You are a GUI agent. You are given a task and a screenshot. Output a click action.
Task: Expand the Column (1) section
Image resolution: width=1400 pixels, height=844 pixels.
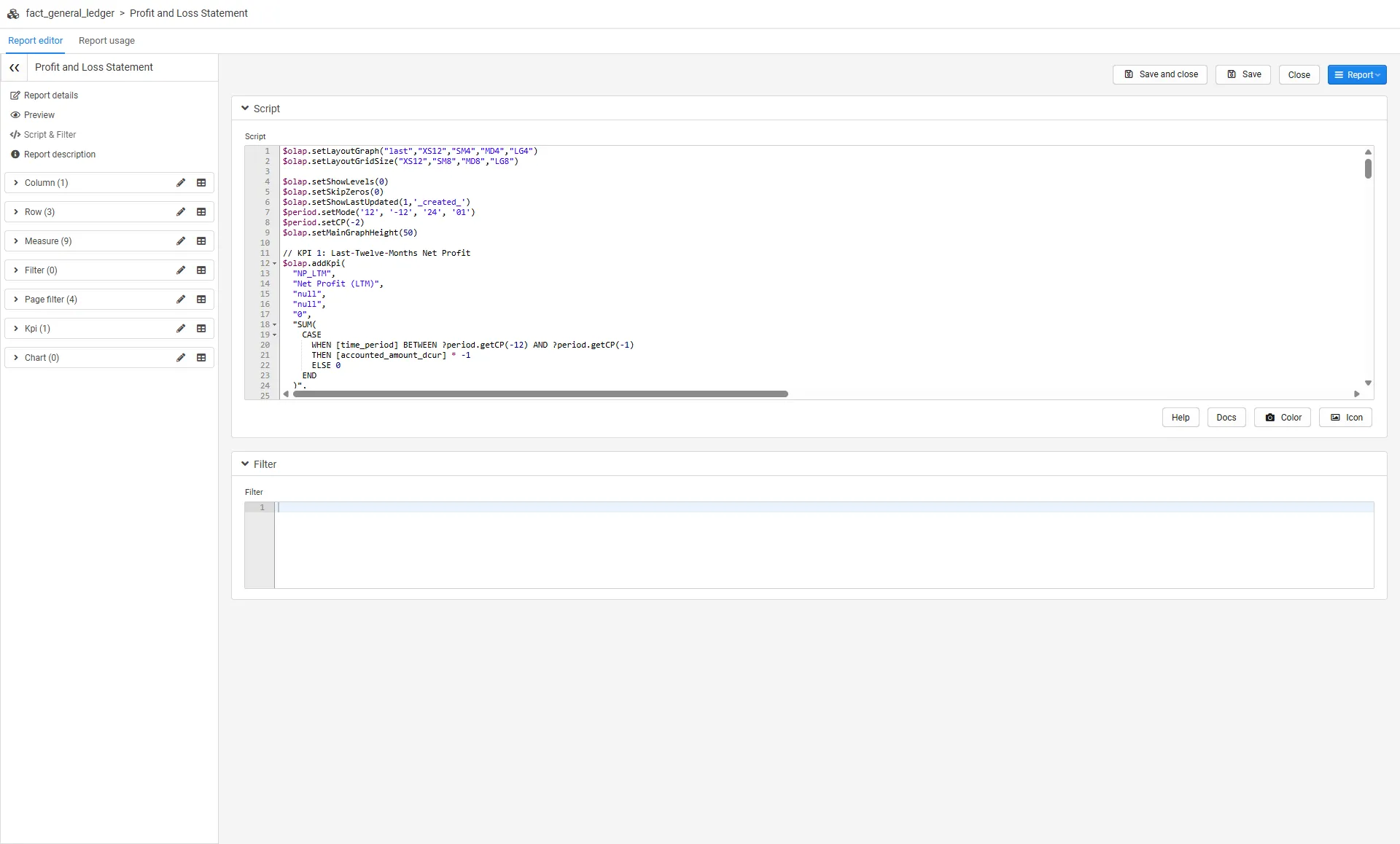pyautogui.click(x=16, y=183)
